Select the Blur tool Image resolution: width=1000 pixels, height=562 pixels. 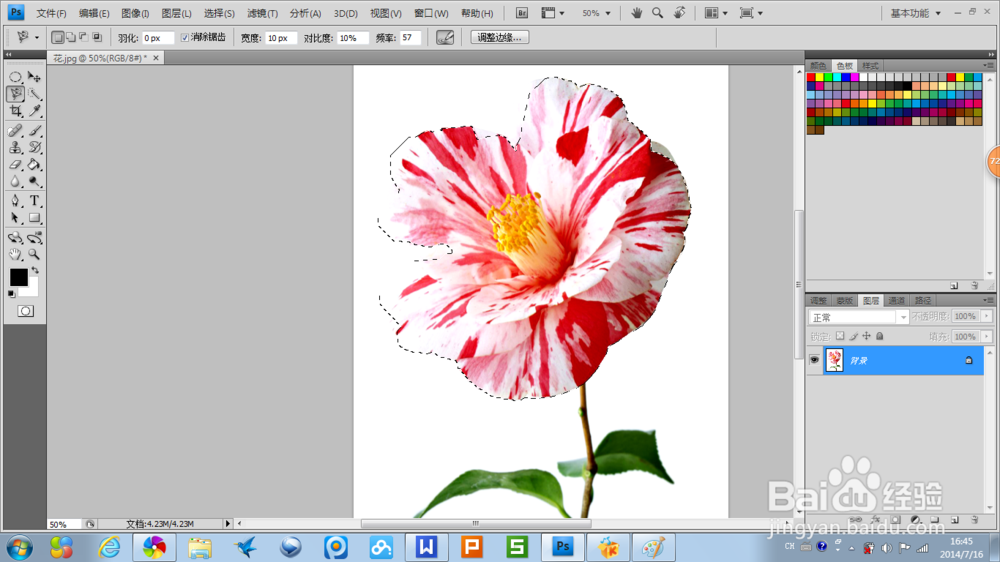click(x=15, y=182)
